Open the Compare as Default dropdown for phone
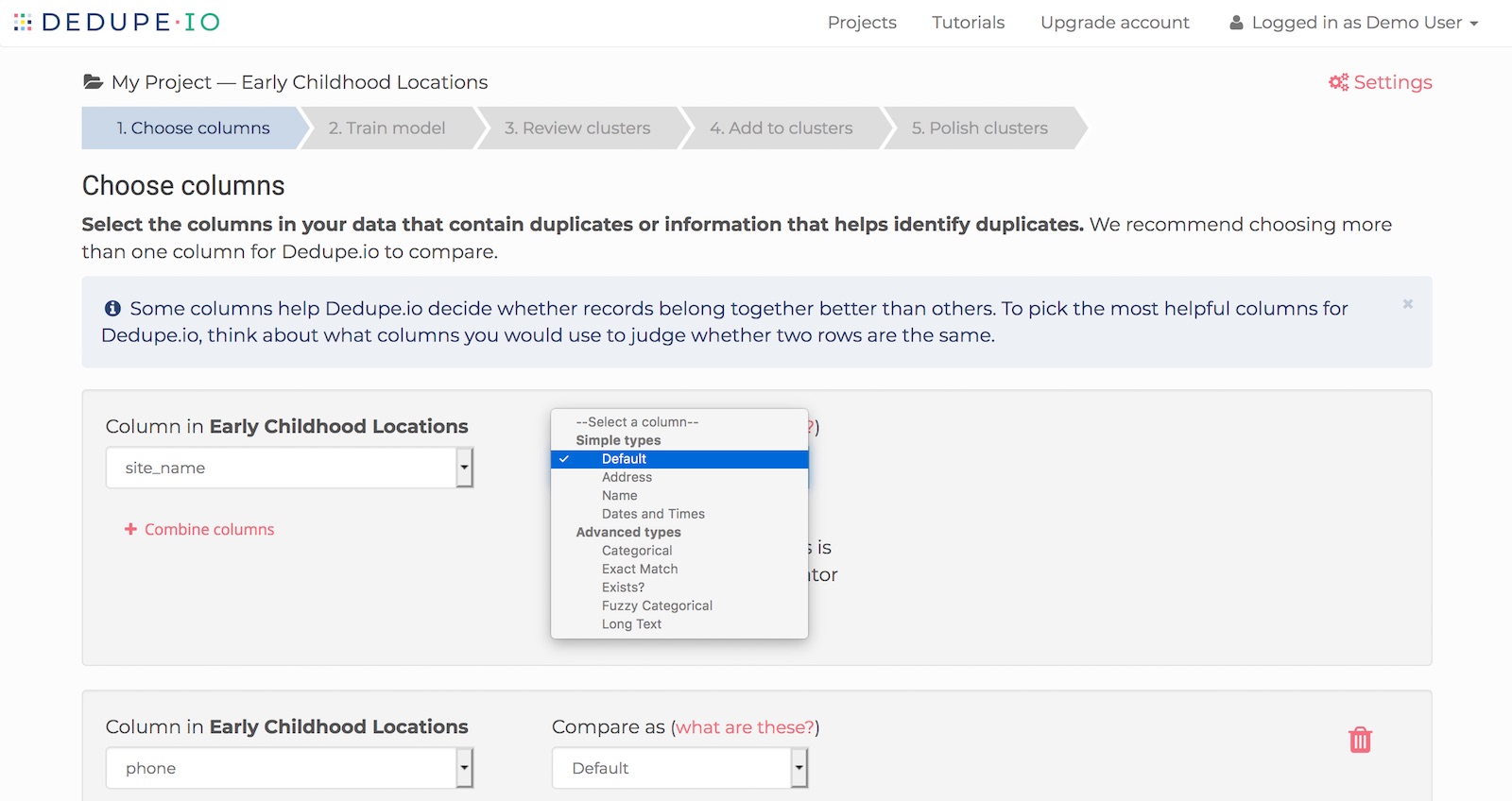Screen dimensions: 1512x801 (679, 768)
